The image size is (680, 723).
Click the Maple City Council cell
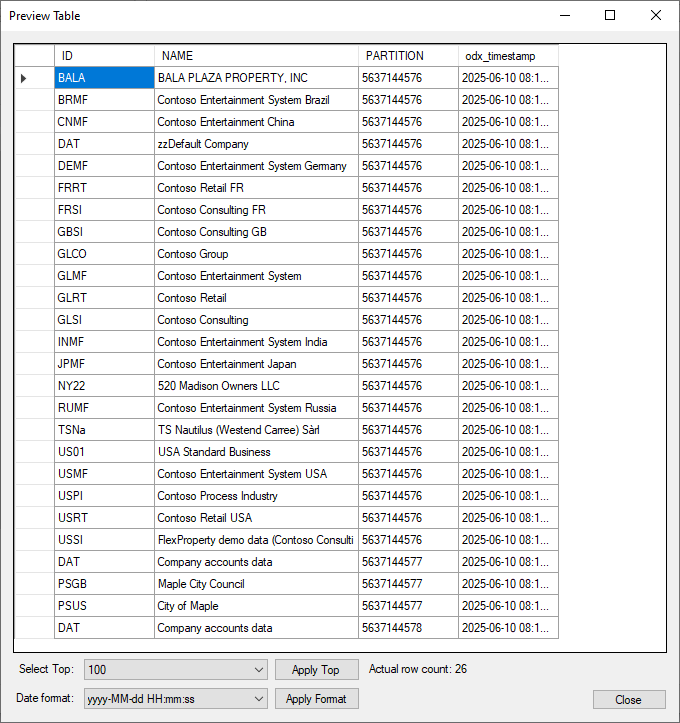[x=256, y=584]
